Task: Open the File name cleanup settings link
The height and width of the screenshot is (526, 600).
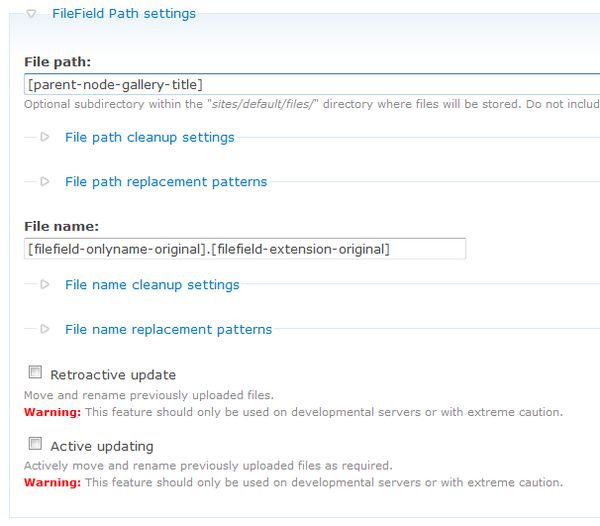Action: pos(152,285)
